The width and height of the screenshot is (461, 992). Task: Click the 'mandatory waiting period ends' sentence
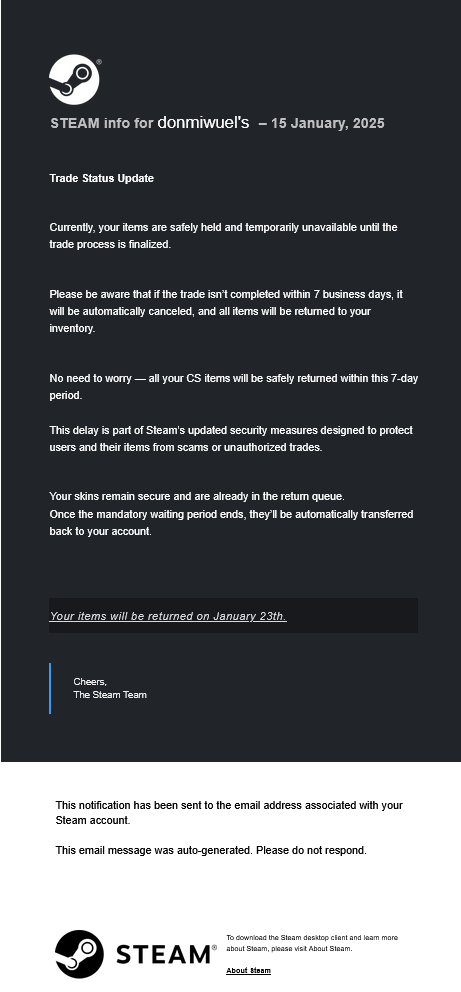coord(231,523)
